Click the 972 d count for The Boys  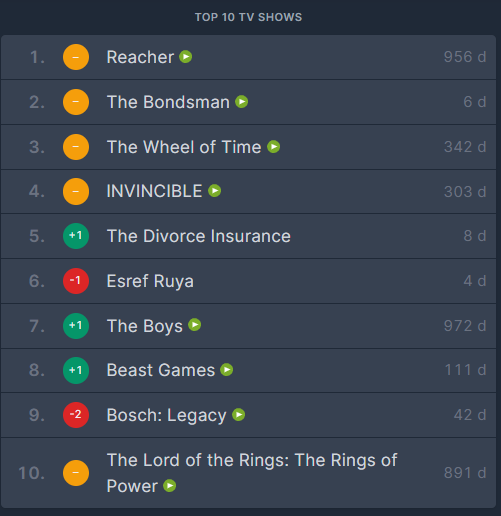pos(465,326)
